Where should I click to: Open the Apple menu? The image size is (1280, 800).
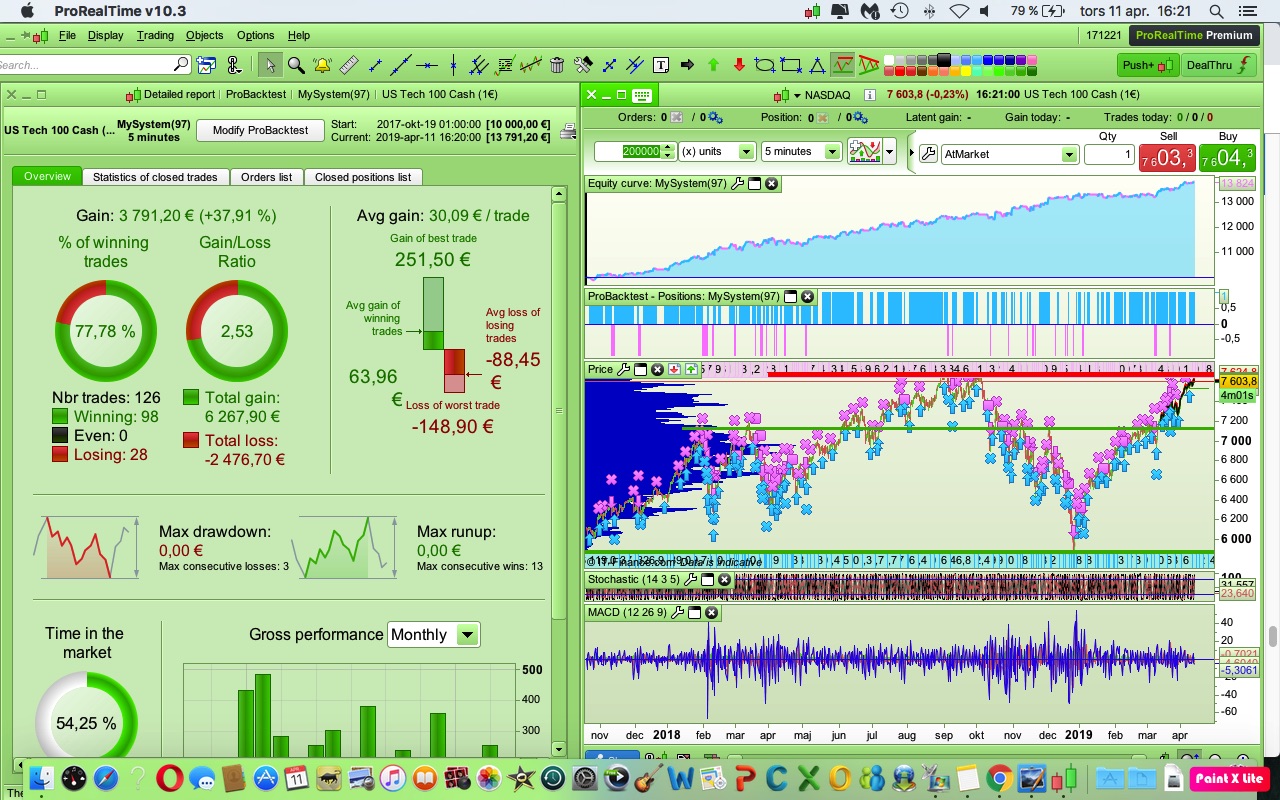click(x=27, y=11)
